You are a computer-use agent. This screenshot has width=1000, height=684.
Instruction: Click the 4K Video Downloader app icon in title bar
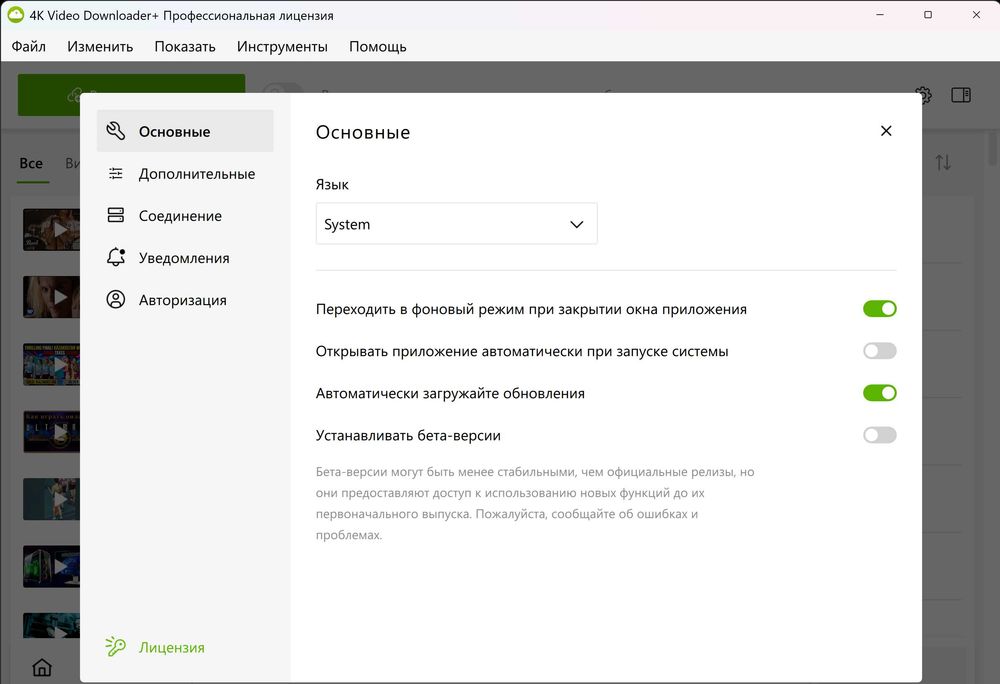[x=15, y=15]
